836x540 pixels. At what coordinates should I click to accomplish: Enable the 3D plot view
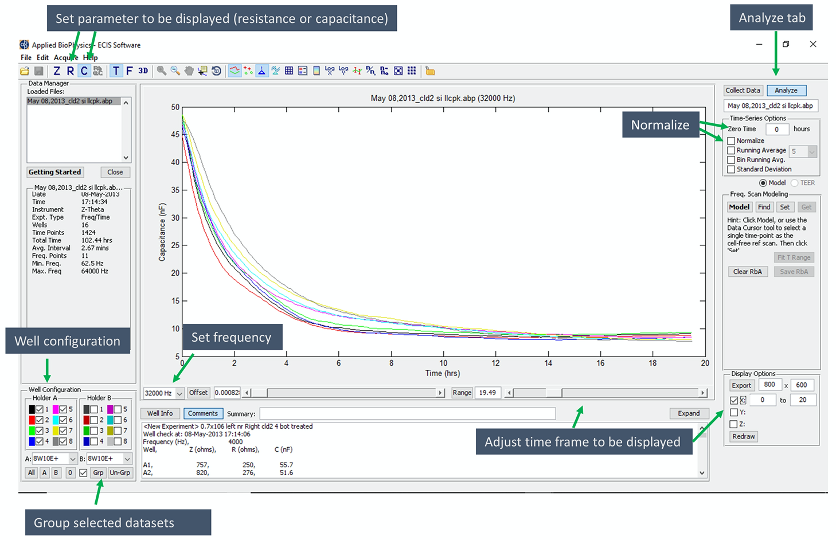click(x=143, y=71)
